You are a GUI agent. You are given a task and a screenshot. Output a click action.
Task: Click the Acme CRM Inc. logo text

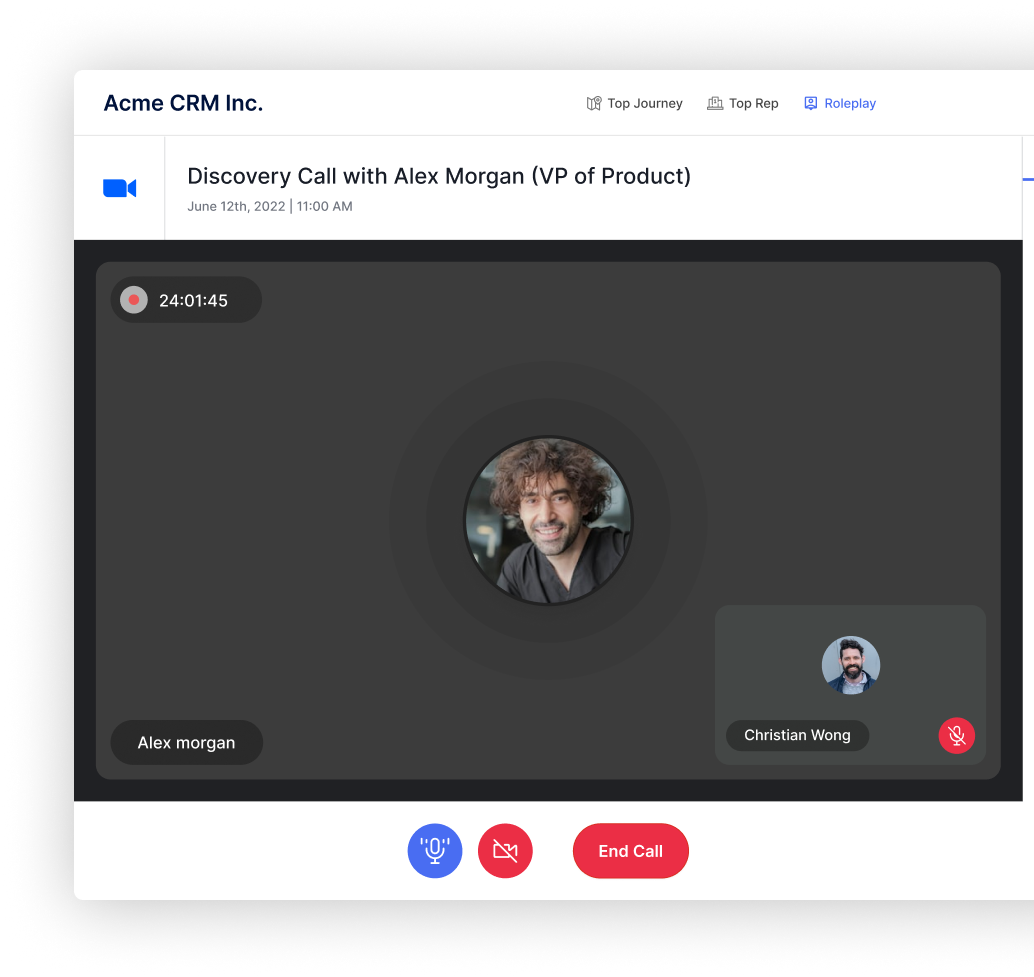pyautogui.click(x=183, y=104)
